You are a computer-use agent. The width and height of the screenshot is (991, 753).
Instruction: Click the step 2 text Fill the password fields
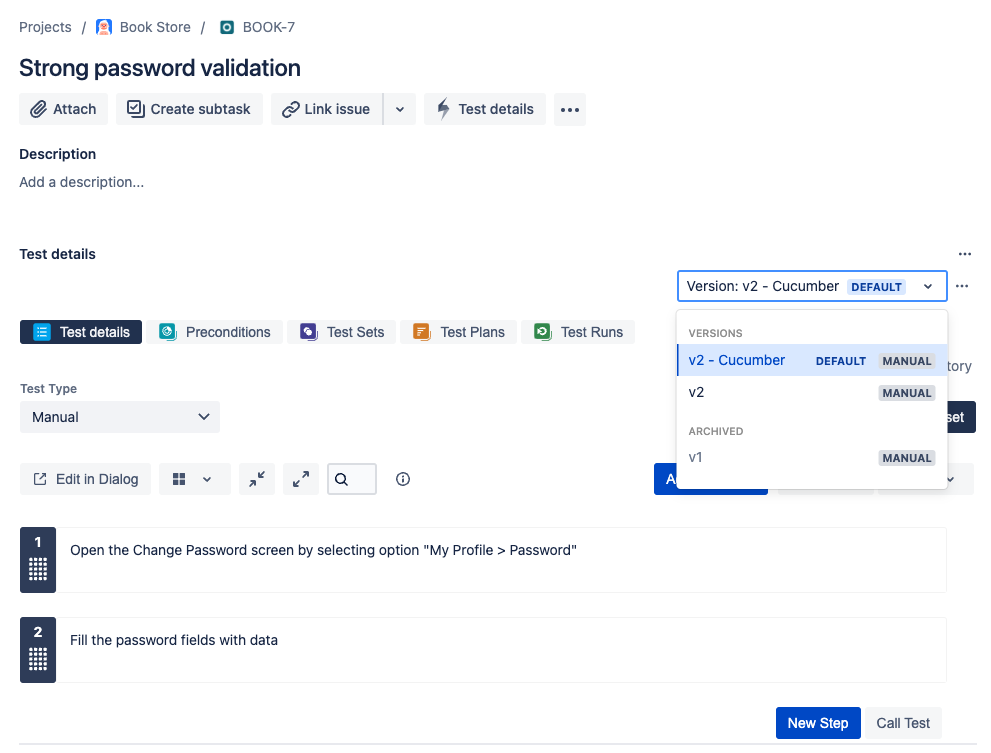[x=174, y=640]
